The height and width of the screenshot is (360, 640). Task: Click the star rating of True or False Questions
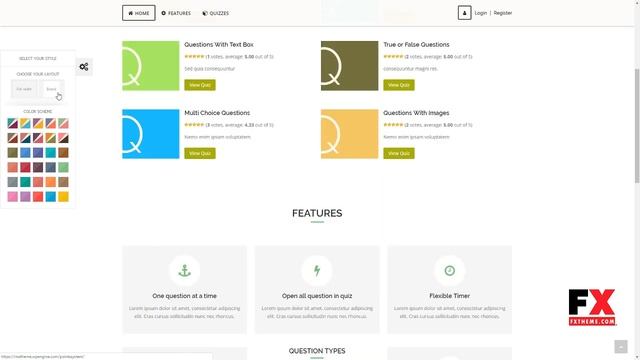tap(393, 57)
